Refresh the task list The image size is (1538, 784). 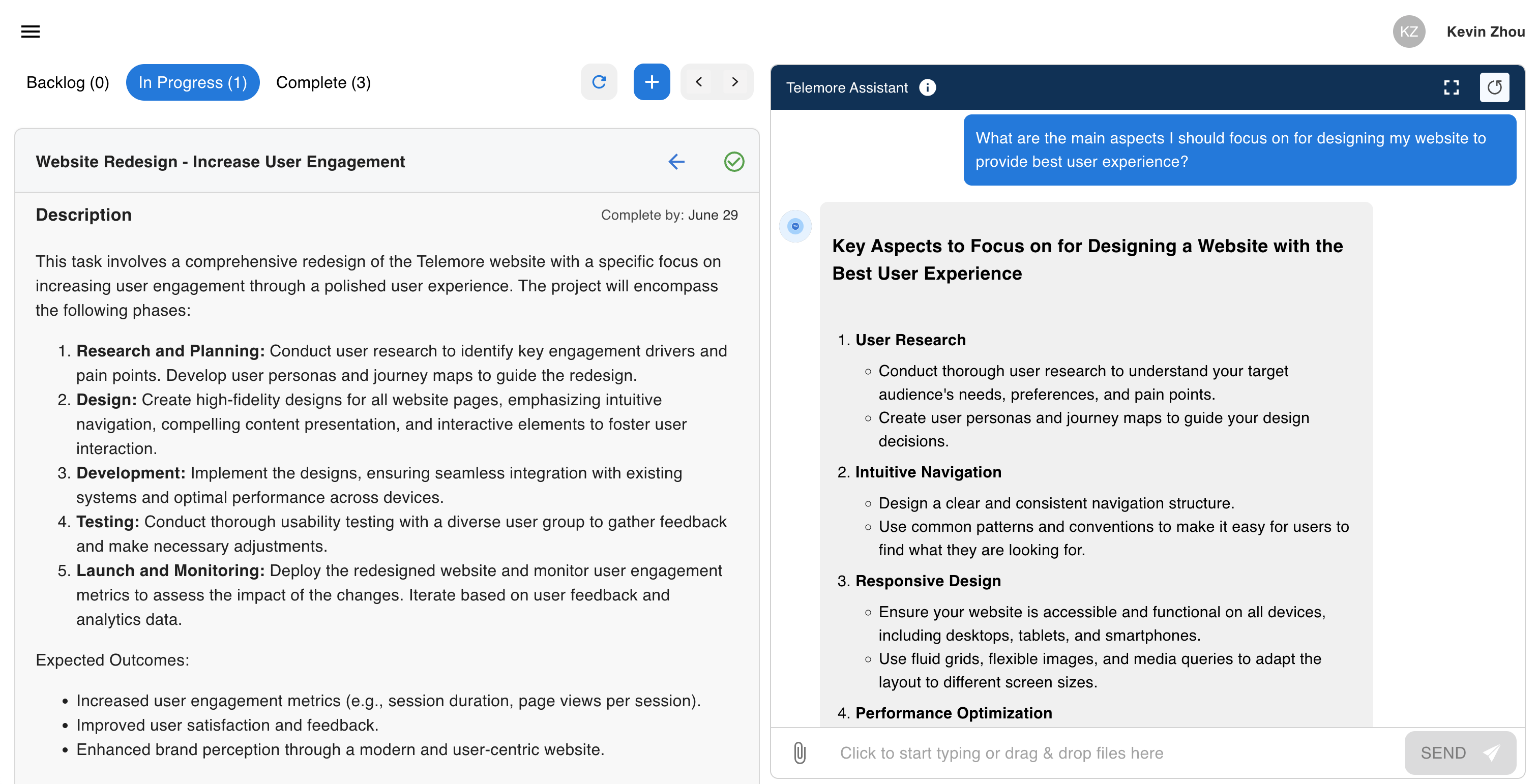[x=600, y=82]
